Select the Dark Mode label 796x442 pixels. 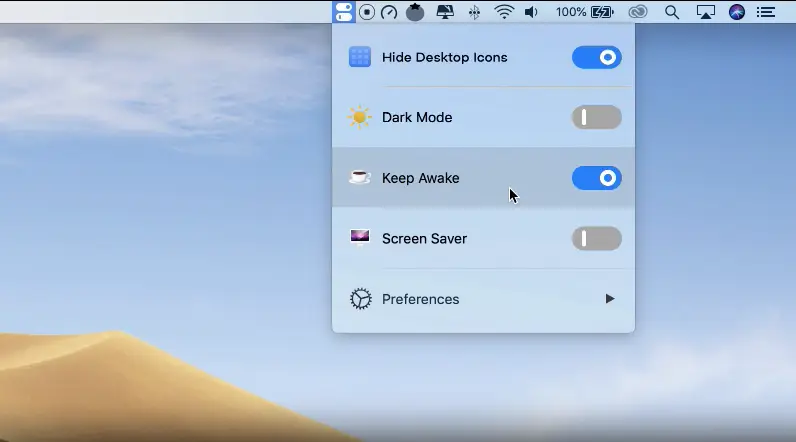[x=417, y=117]
